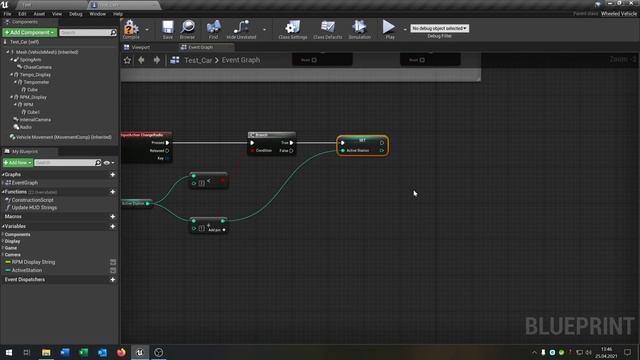Select EventGraph in Graphs list
The image size is (640, 360).
[24, 183]
